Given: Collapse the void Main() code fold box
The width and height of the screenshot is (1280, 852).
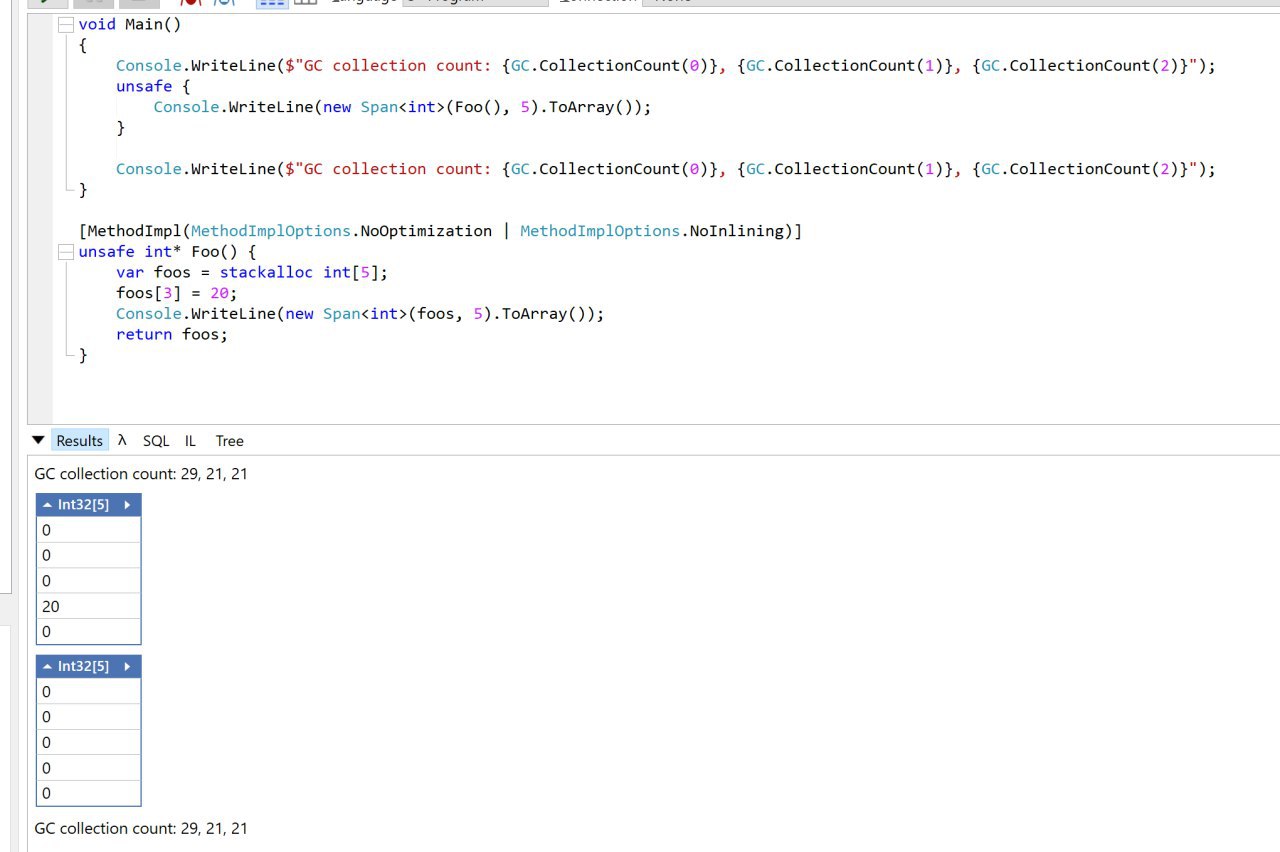Looking at the screenshot, I should pyautogui.click(x=66, y=24).
